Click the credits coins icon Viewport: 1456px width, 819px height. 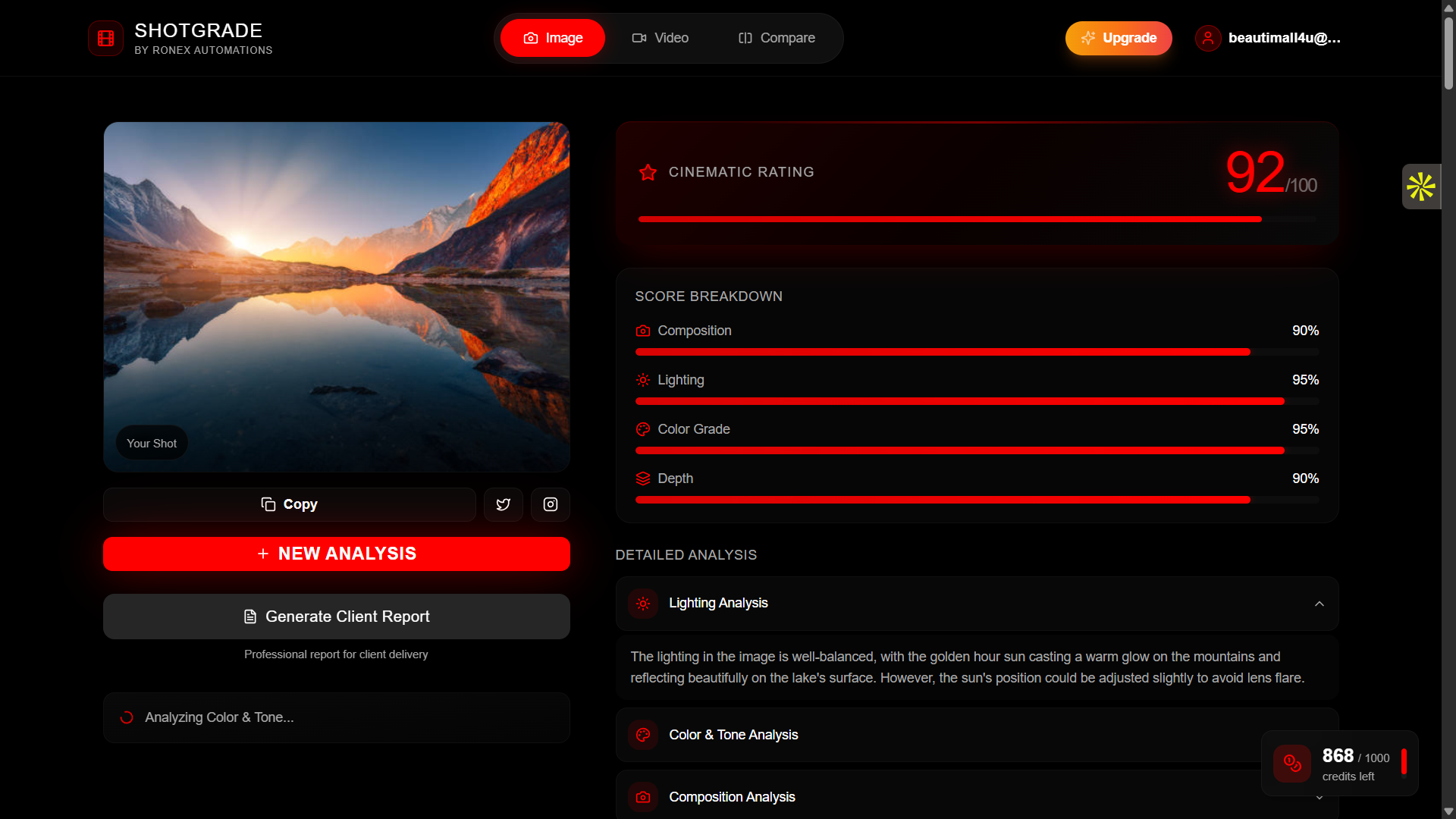(x=1292, y=763)
